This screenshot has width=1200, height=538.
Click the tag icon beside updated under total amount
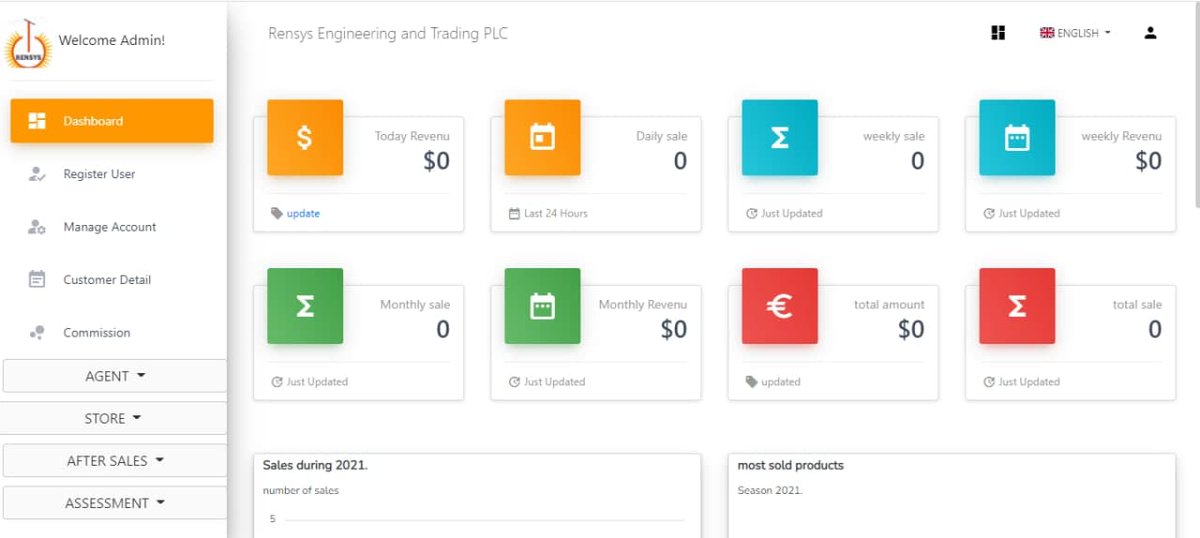pyautogui.click(x=752, y=382)
